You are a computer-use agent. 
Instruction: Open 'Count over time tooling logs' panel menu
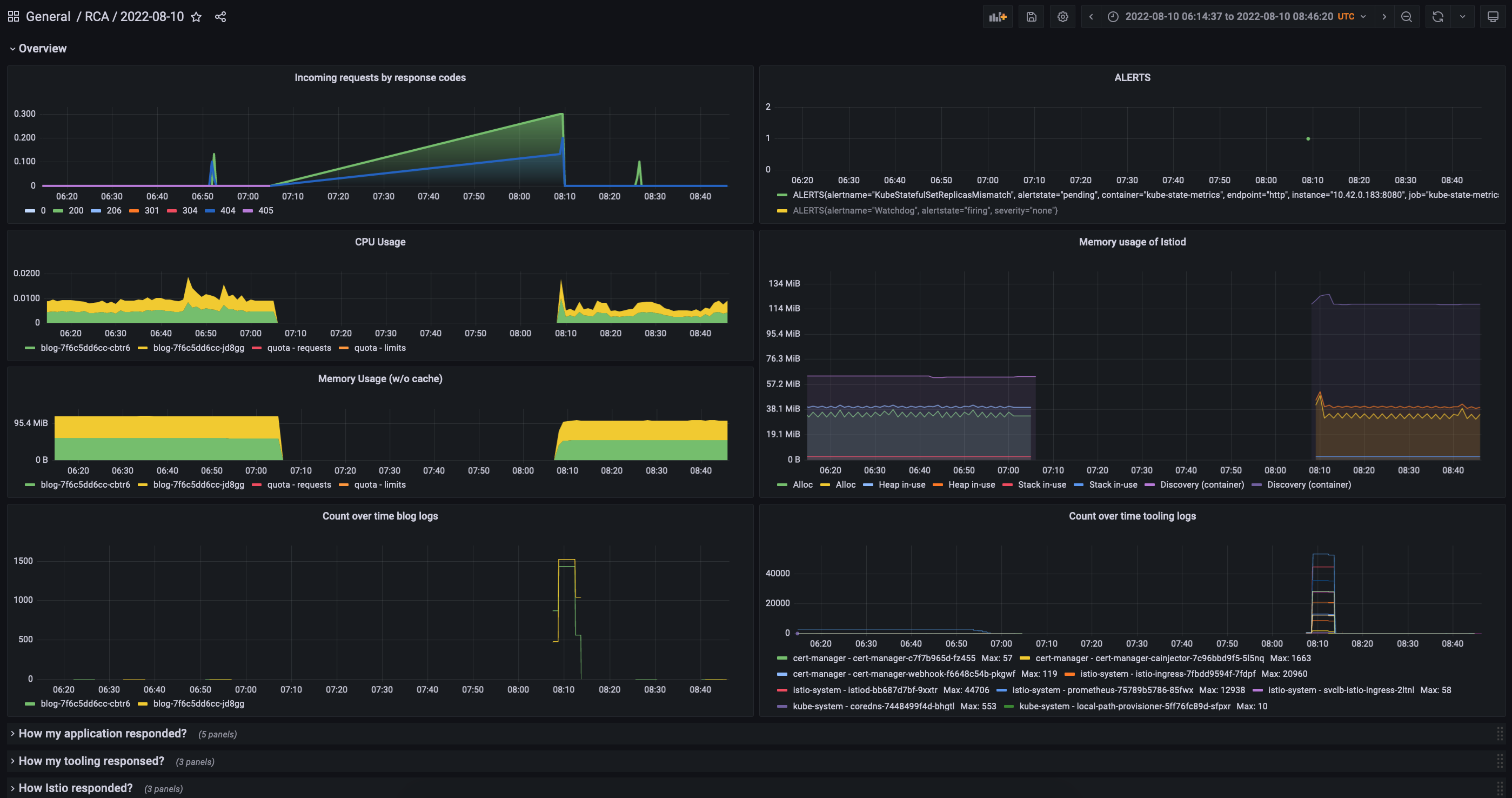point(1132,516)
